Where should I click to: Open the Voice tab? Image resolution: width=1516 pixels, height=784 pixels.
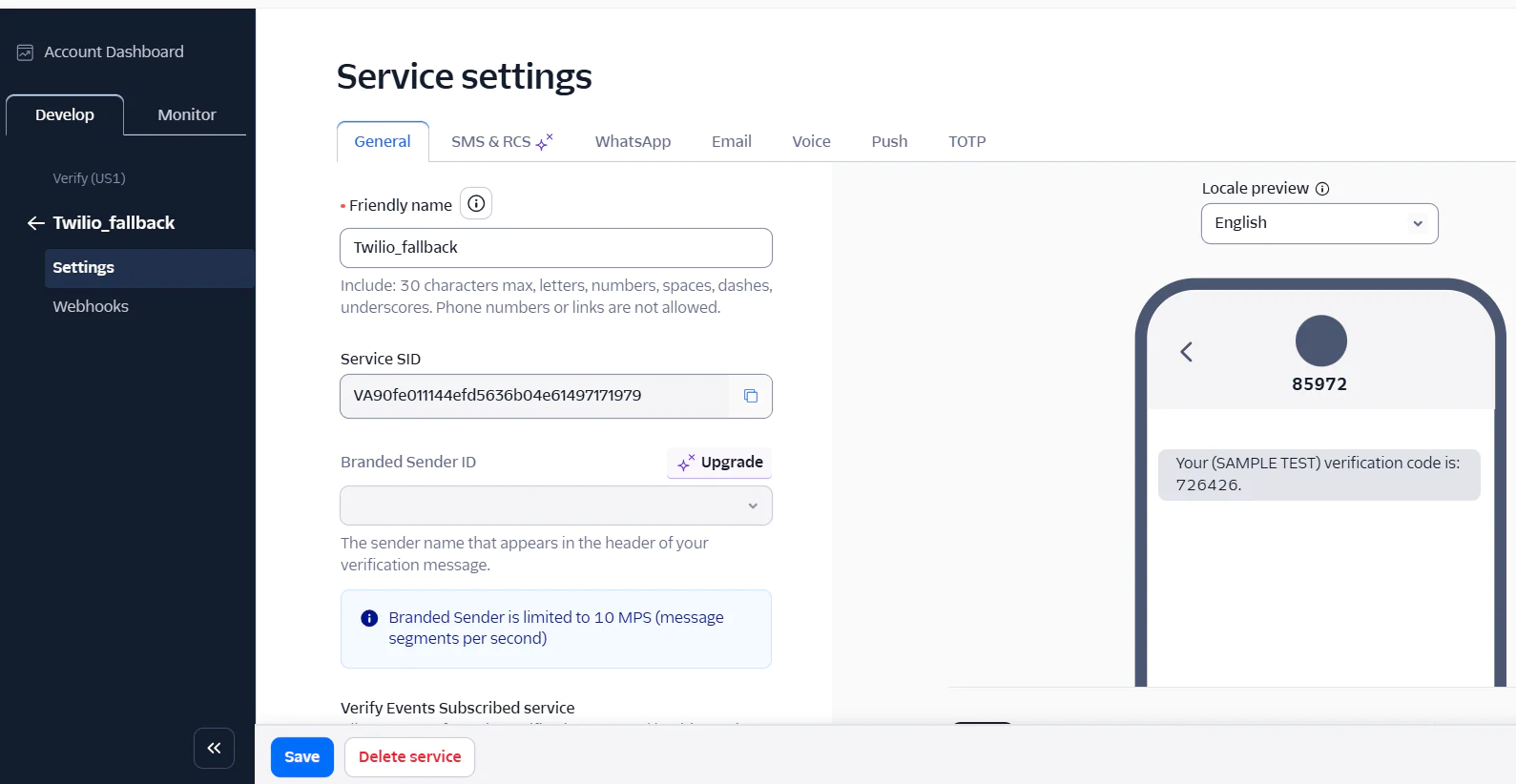click(811, 141)
